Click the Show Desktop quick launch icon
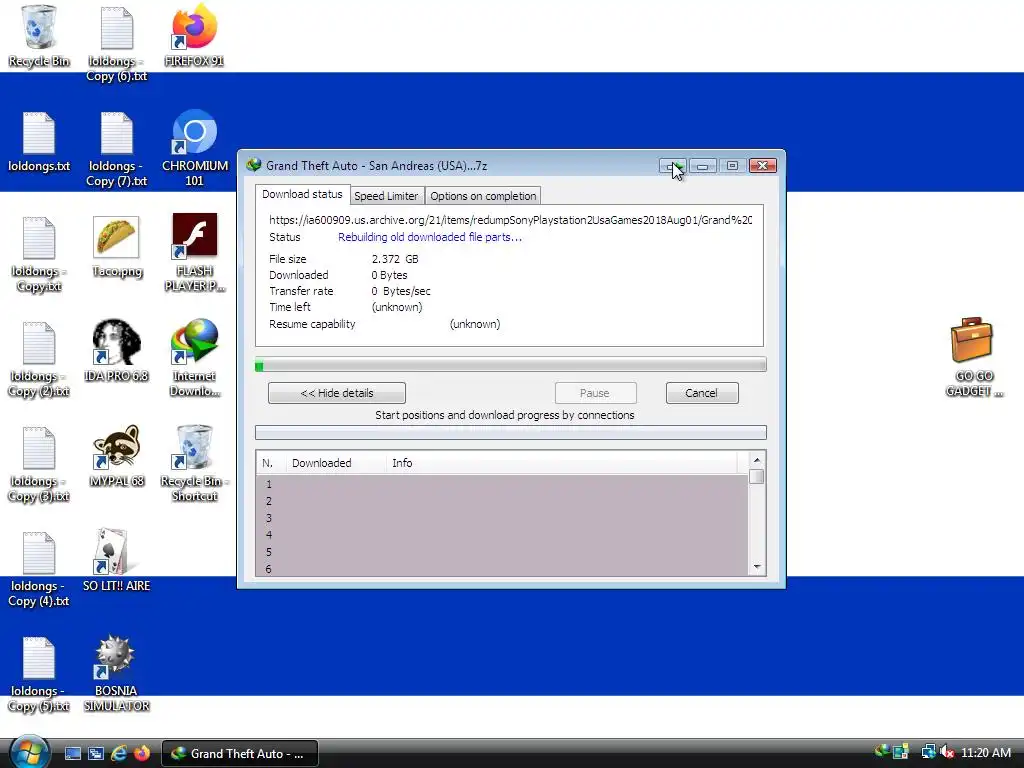The height and width of the screenshot is (768, 1024). click(x=73, y=754)
